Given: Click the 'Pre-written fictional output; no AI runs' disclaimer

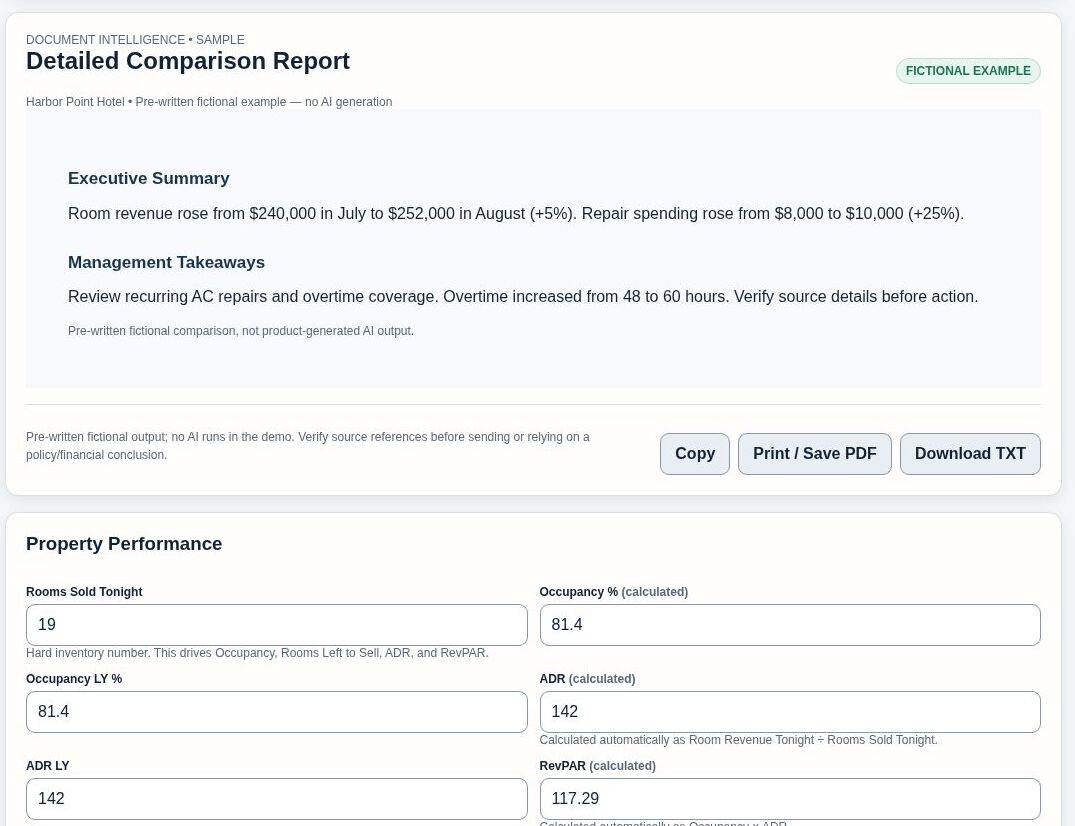Looking at the screenshot, I should point(308,446).
